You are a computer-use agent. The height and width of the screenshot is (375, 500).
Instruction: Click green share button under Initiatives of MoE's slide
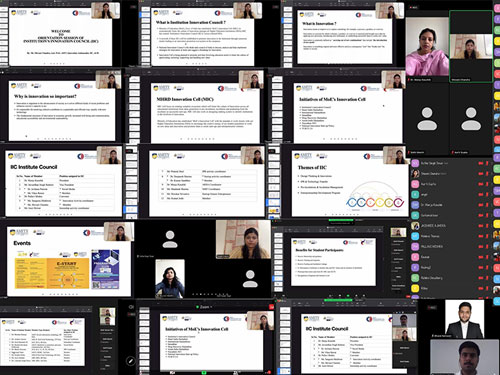tap(204, 372)
